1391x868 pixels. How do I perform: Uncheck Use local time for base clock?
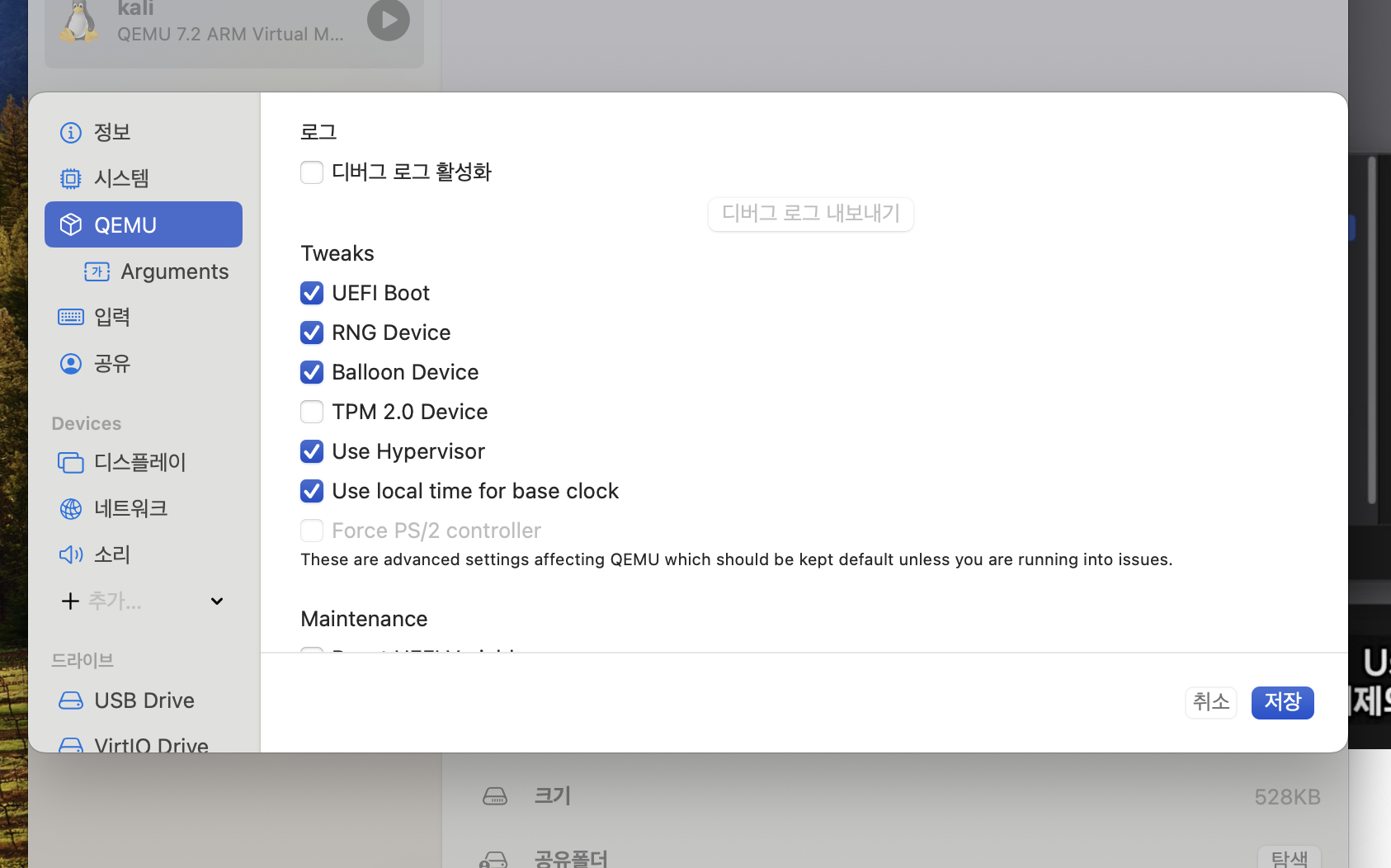pyautogui.click(x=312, y=491)
